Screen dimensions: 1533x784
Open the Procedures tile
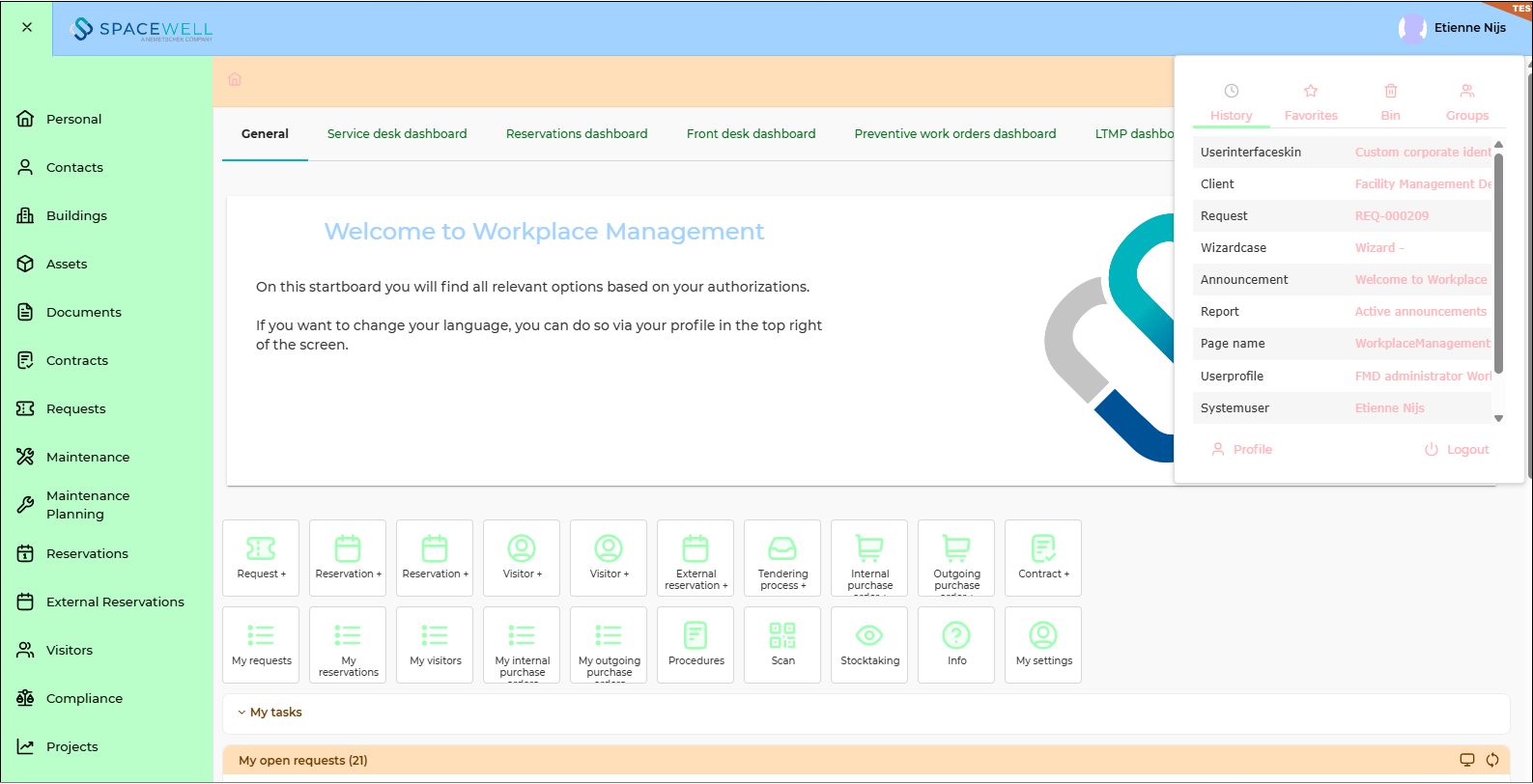pyautogui.click(x=696, y=645)
